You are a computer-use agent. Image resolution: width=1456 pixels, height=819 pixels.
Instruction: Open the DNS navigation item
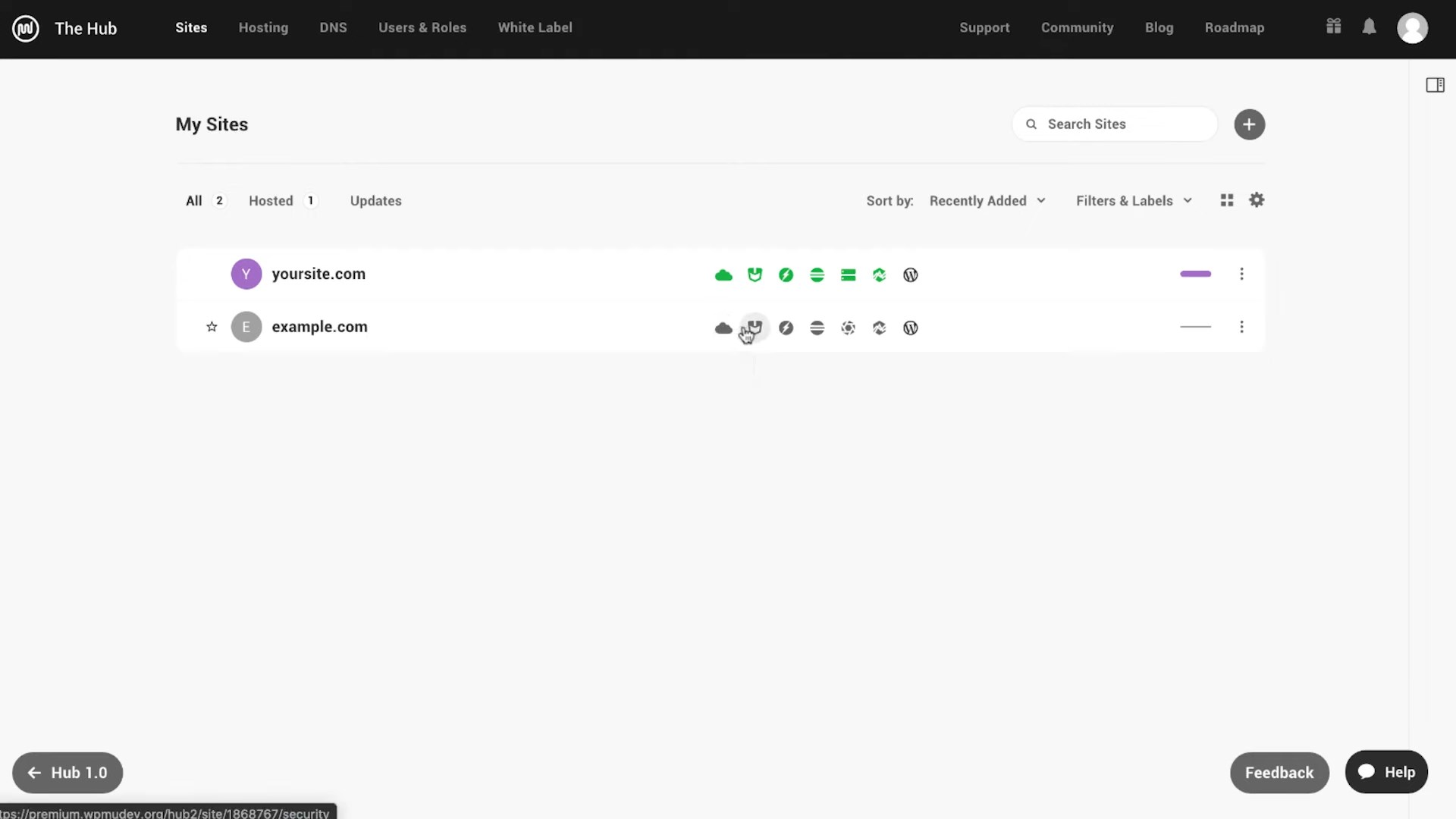(x=333, y=27)
